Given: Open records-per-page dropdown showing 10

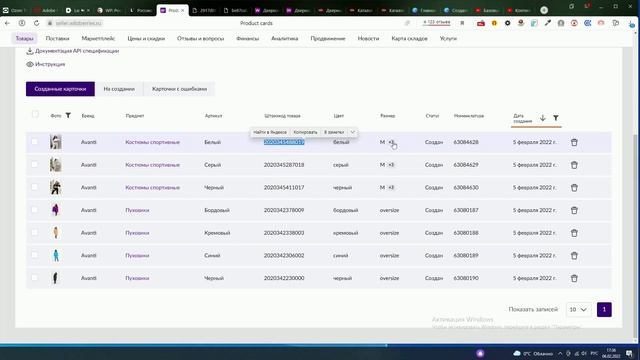Looking at the screenshot, I should point(578,309).
